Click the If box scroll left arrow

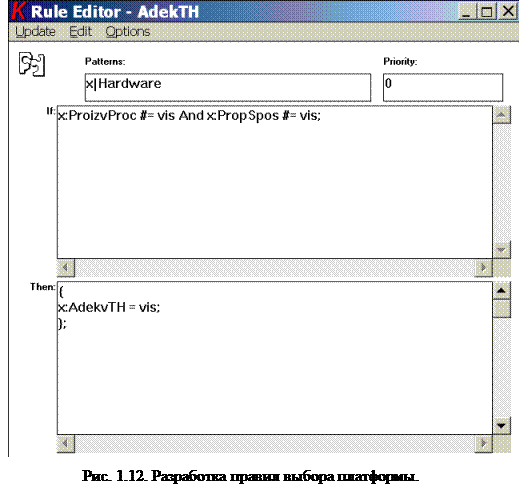click(66, 268)
